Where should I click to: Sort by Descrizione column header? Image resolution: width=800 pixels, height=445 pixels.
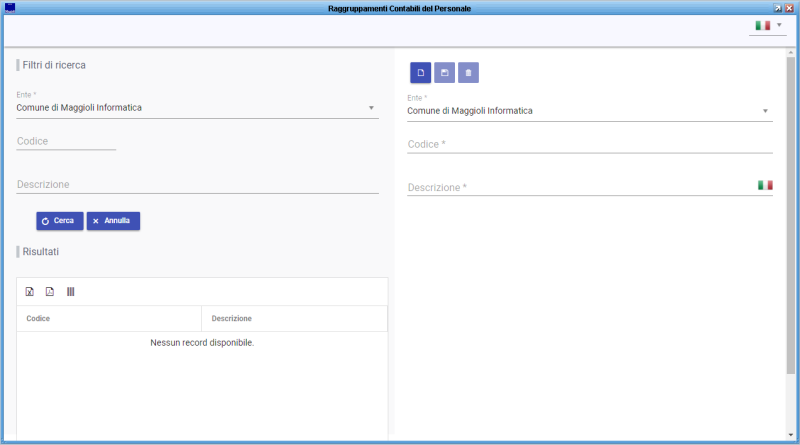pos(294,318)
